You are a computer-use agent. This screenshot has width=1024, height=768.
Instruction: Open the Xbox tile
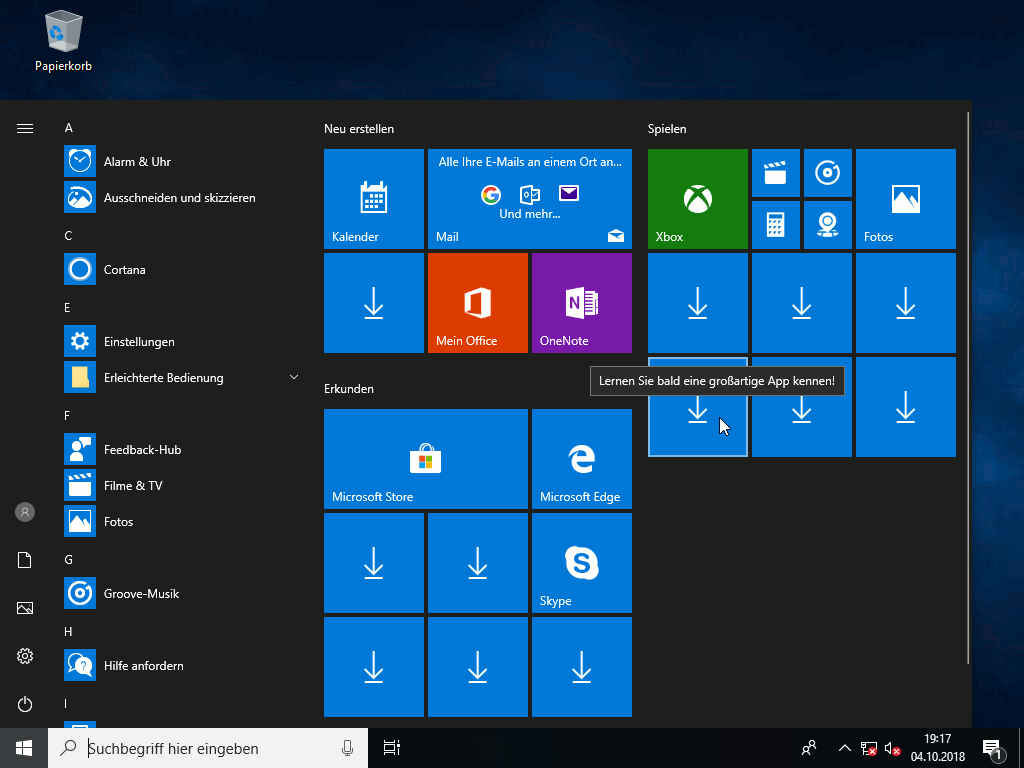pyautogui.click(x=697, y=199)
